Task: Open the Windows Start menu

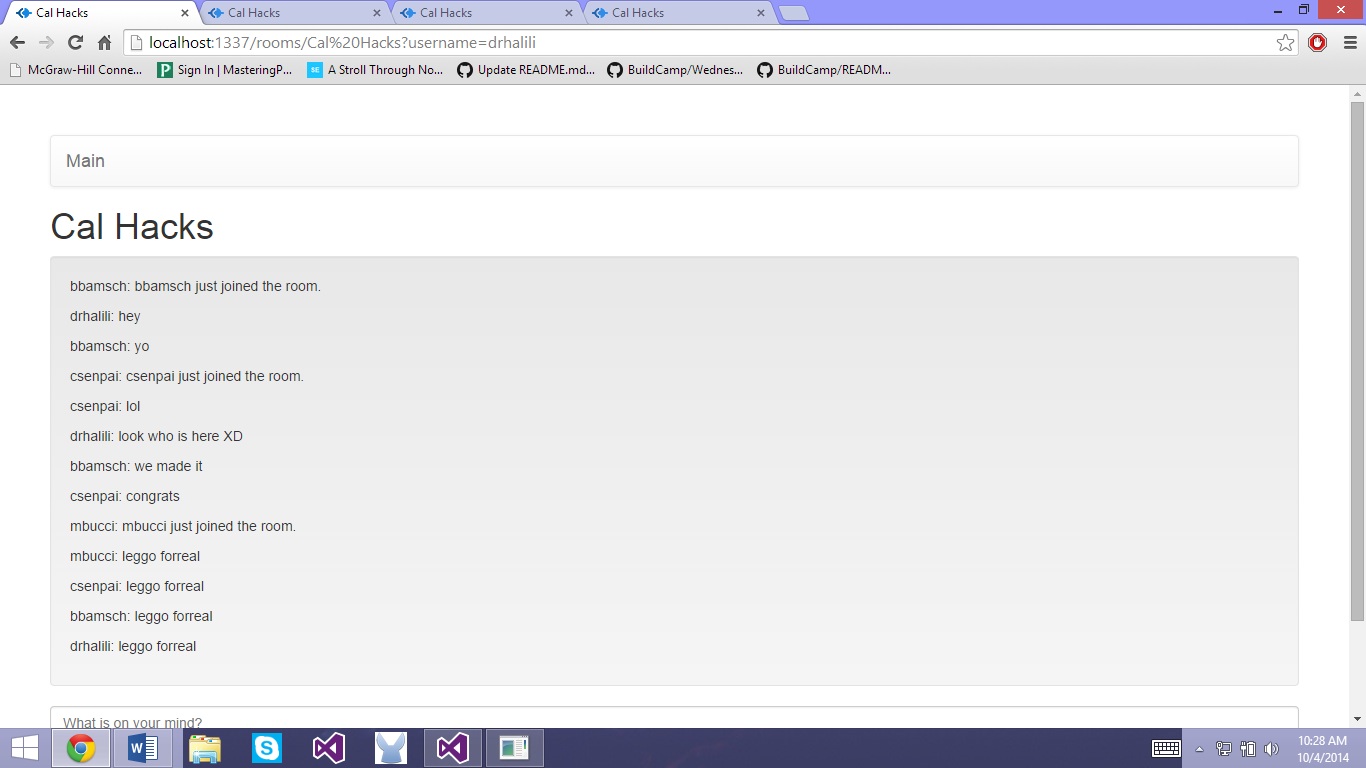Action: tap(24, 748)
